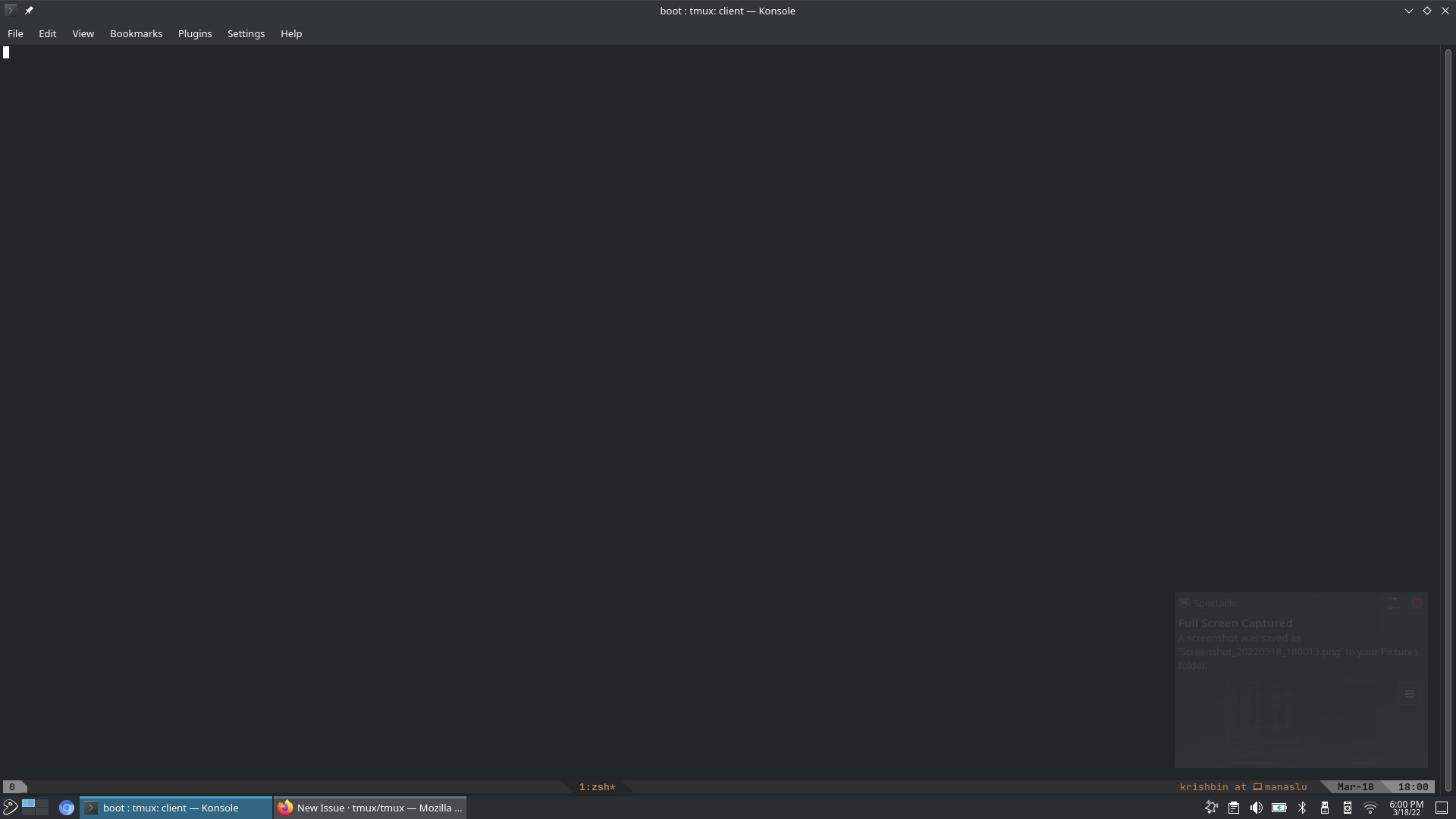Open the Bookmarks menu
Screen dimensions: 1456x819
pos(136,33)
